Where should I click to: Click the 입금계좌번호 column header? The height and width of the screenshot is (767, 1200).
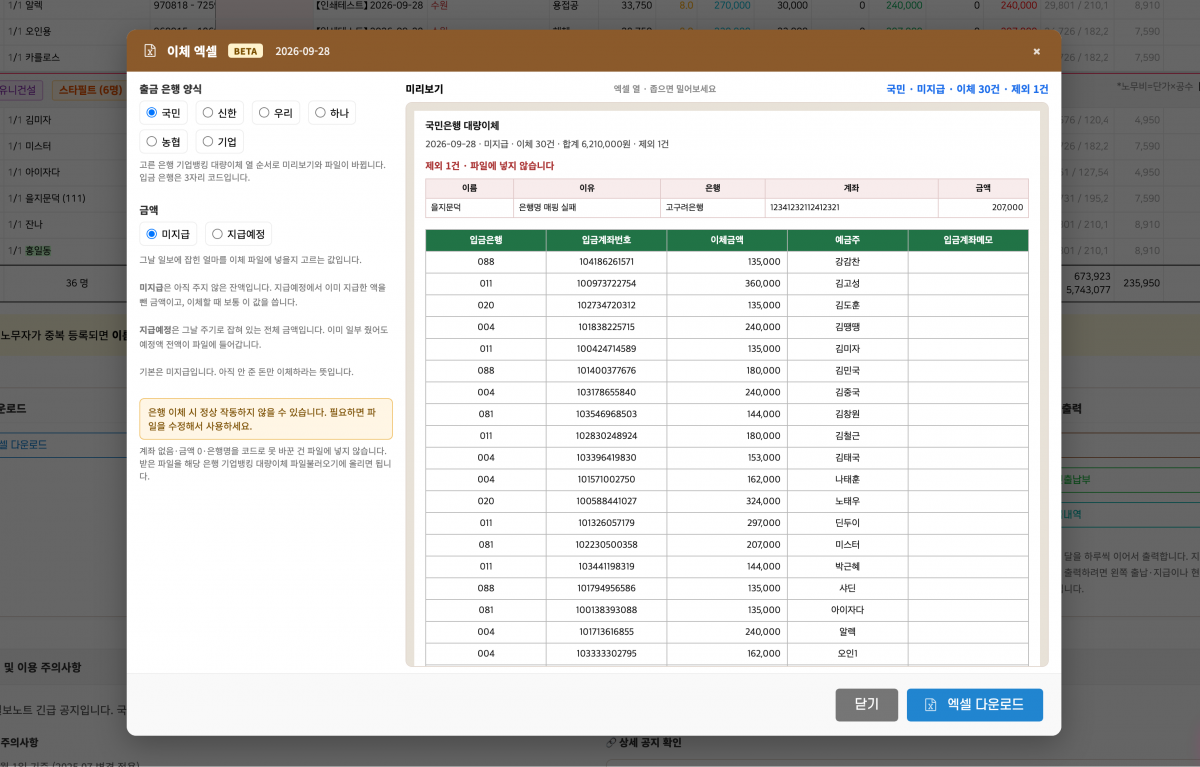coord(606,240)
